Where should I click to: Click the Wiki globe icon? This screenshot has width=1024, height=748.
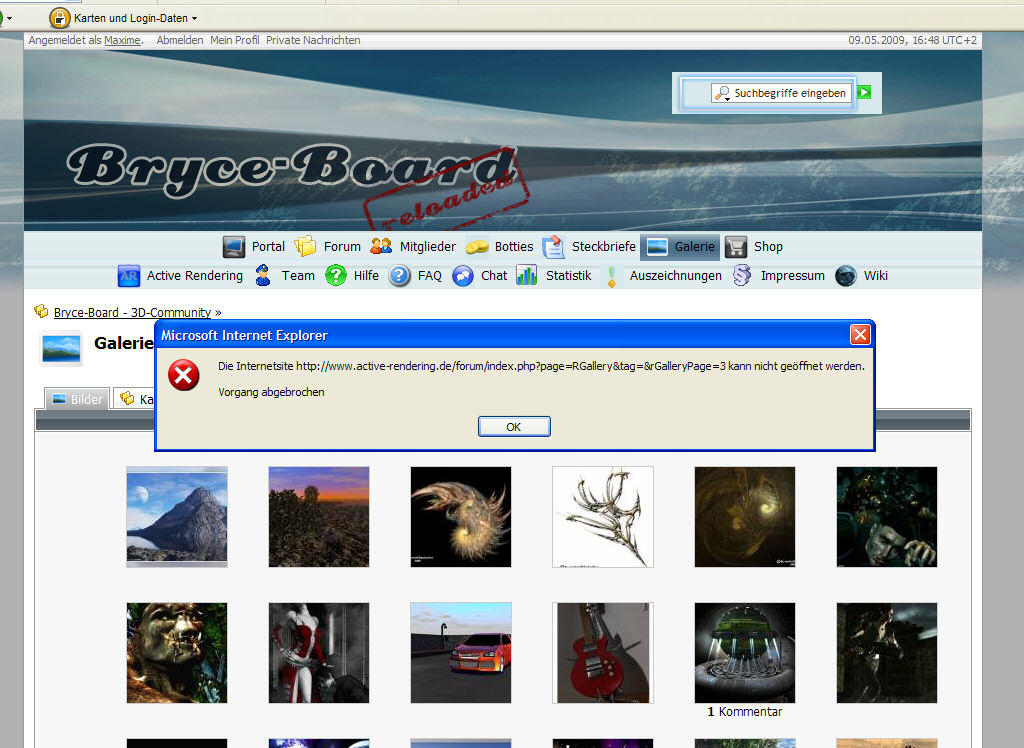(846, 276)
